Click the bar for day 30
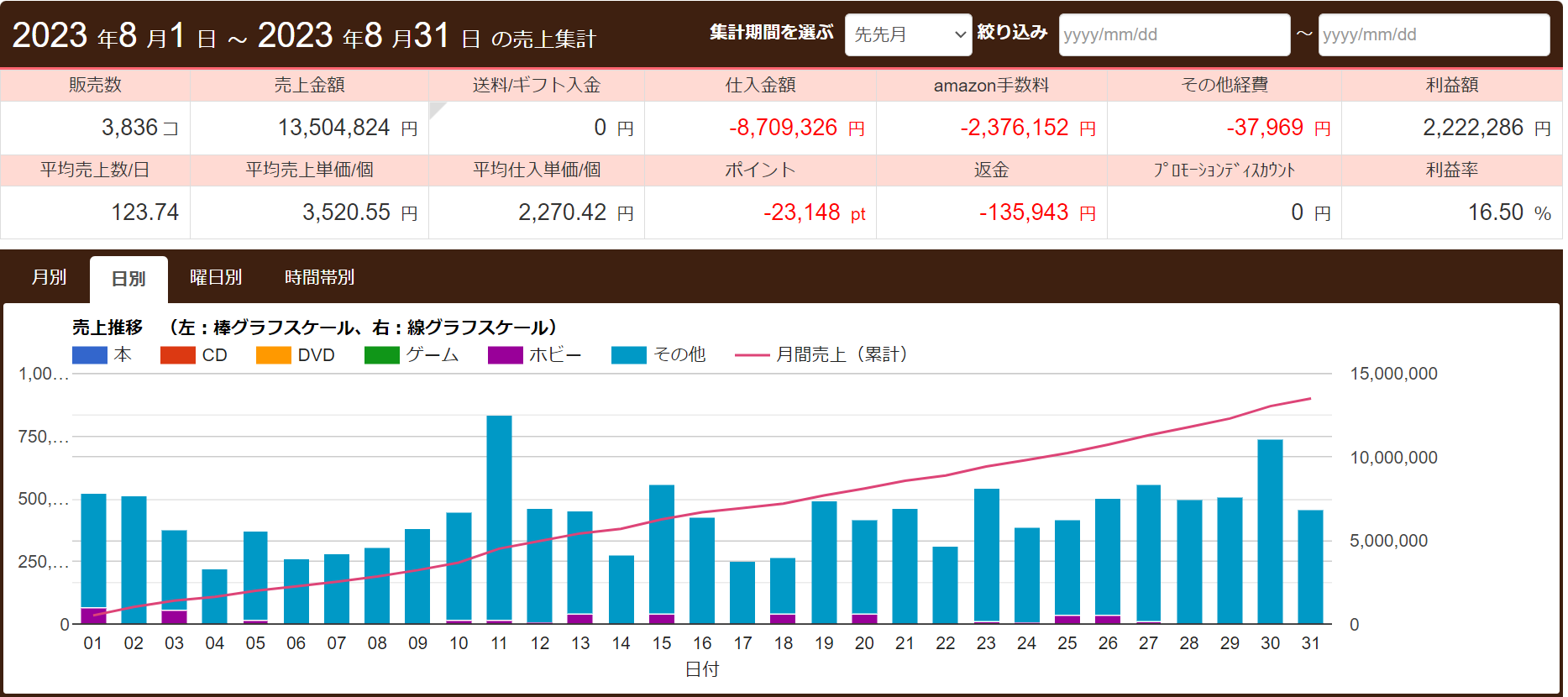1568x697 pixels. [x=1270, y=529]
